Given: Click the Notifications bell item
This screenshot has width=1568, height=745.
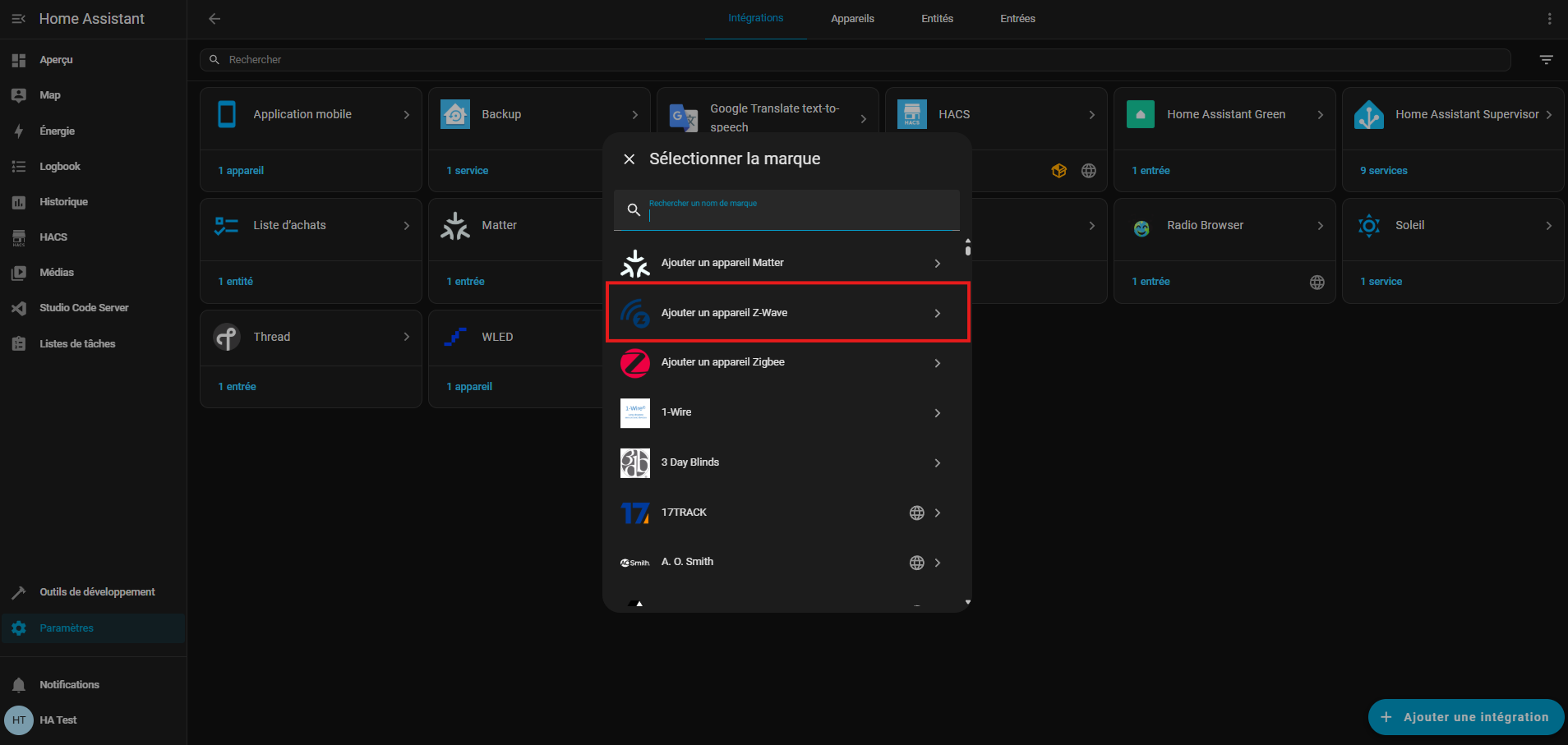Looking at the screenshot, I should tap(69, 685).
